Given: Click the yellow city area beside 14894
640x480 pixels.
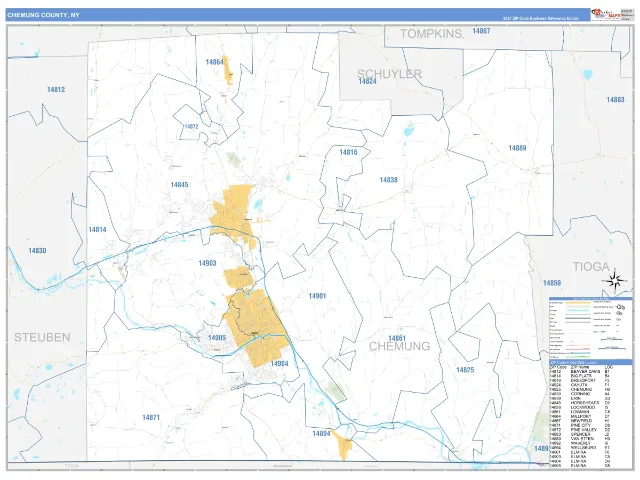Looking at the screenshot, I should [x=342, y=445].
